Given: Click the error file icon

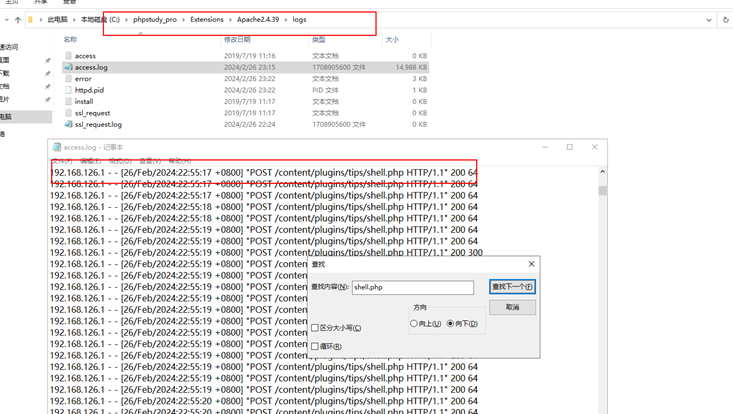Looking at the screenshot, I should point(69,79).
